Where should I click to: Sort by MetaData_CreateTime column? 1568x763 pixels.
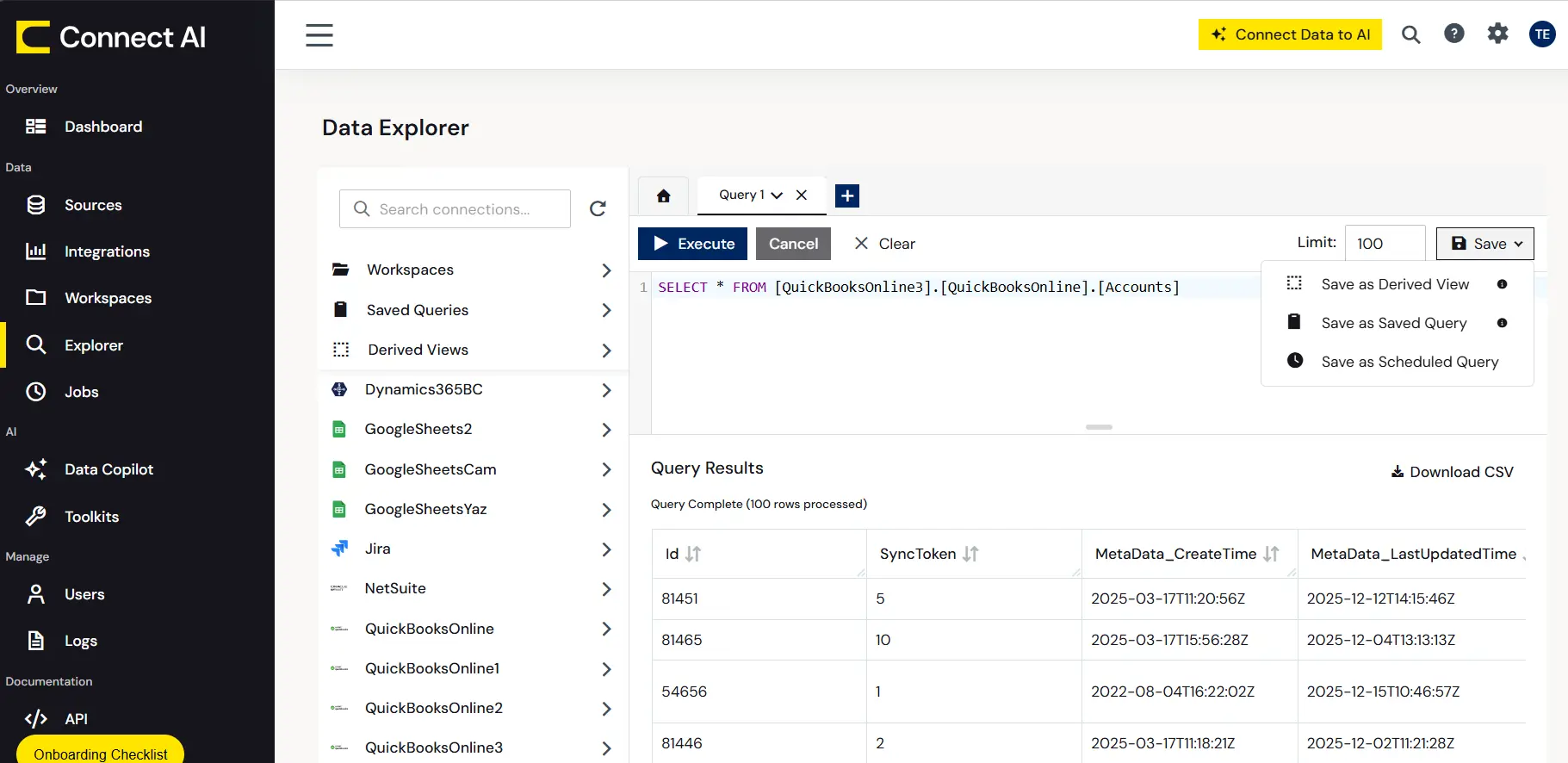1271,554
